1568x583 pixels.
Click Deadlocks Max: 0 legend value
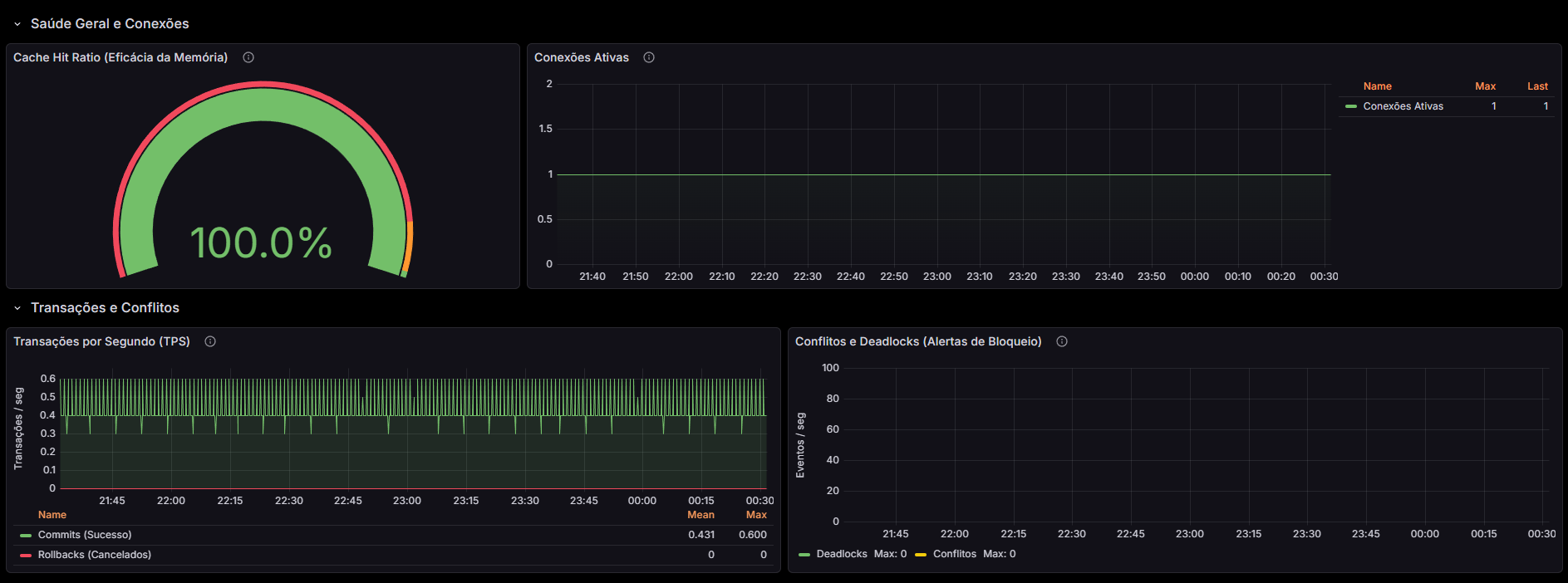coord(890,554)
